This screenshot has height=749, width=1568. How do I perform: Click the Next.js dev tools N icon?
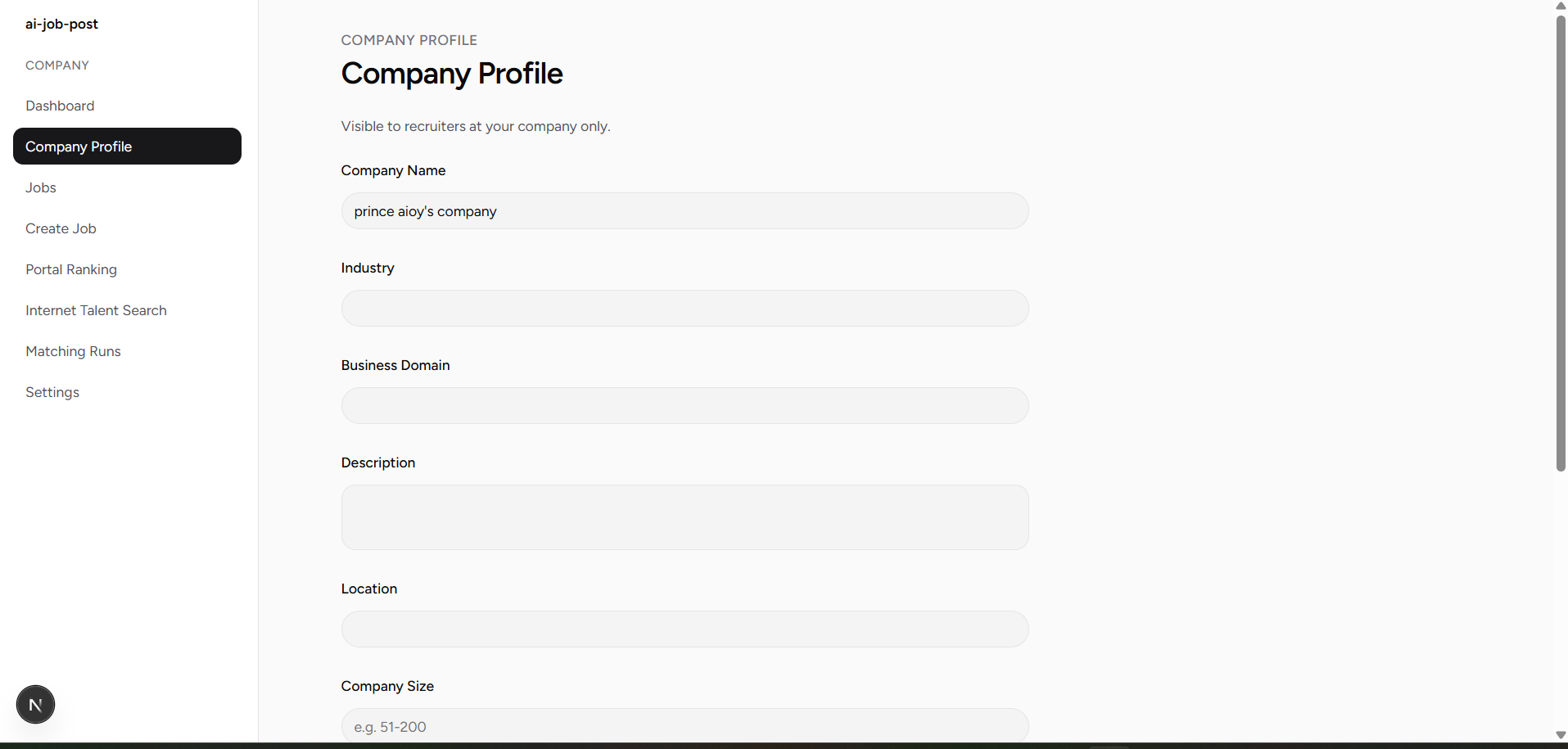pyautogui.click(x=35, y=704)
